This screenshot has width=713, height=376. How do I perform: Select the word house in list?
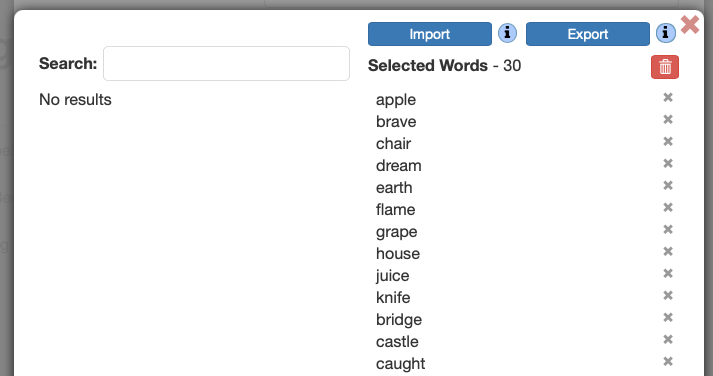397,254
